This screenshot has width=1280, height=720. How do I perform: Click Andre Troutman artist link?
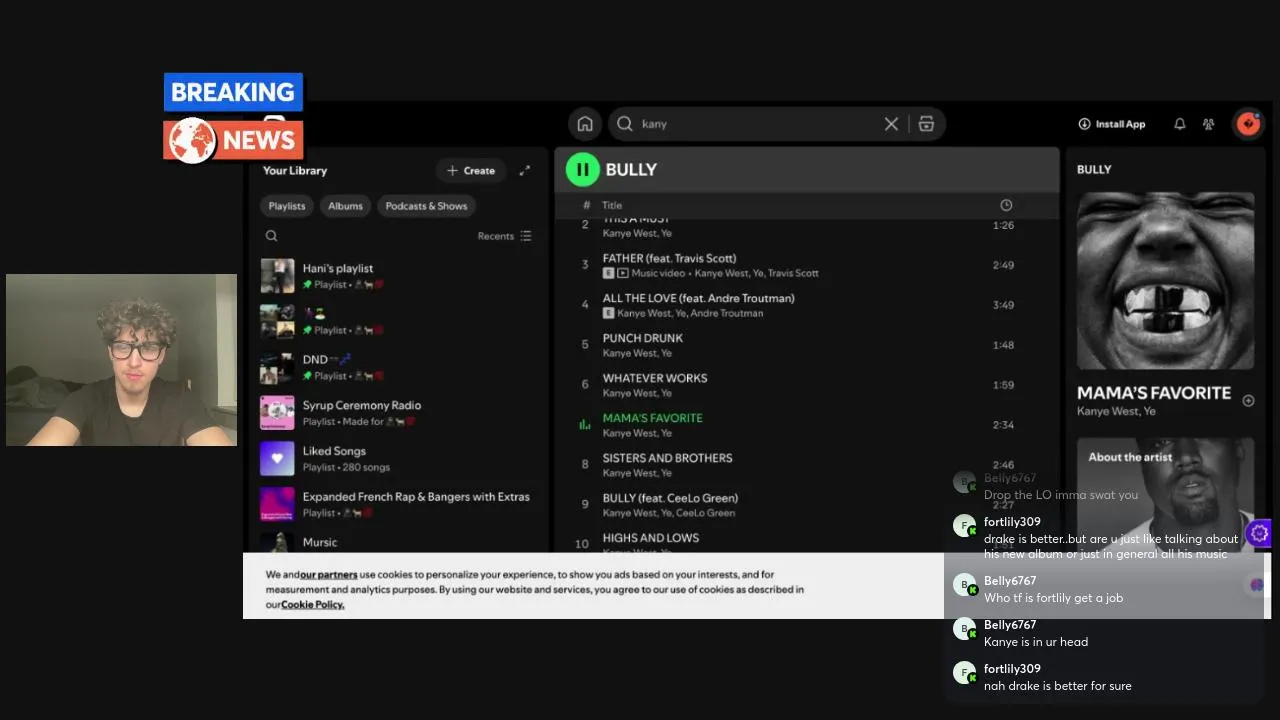point(727,313)
